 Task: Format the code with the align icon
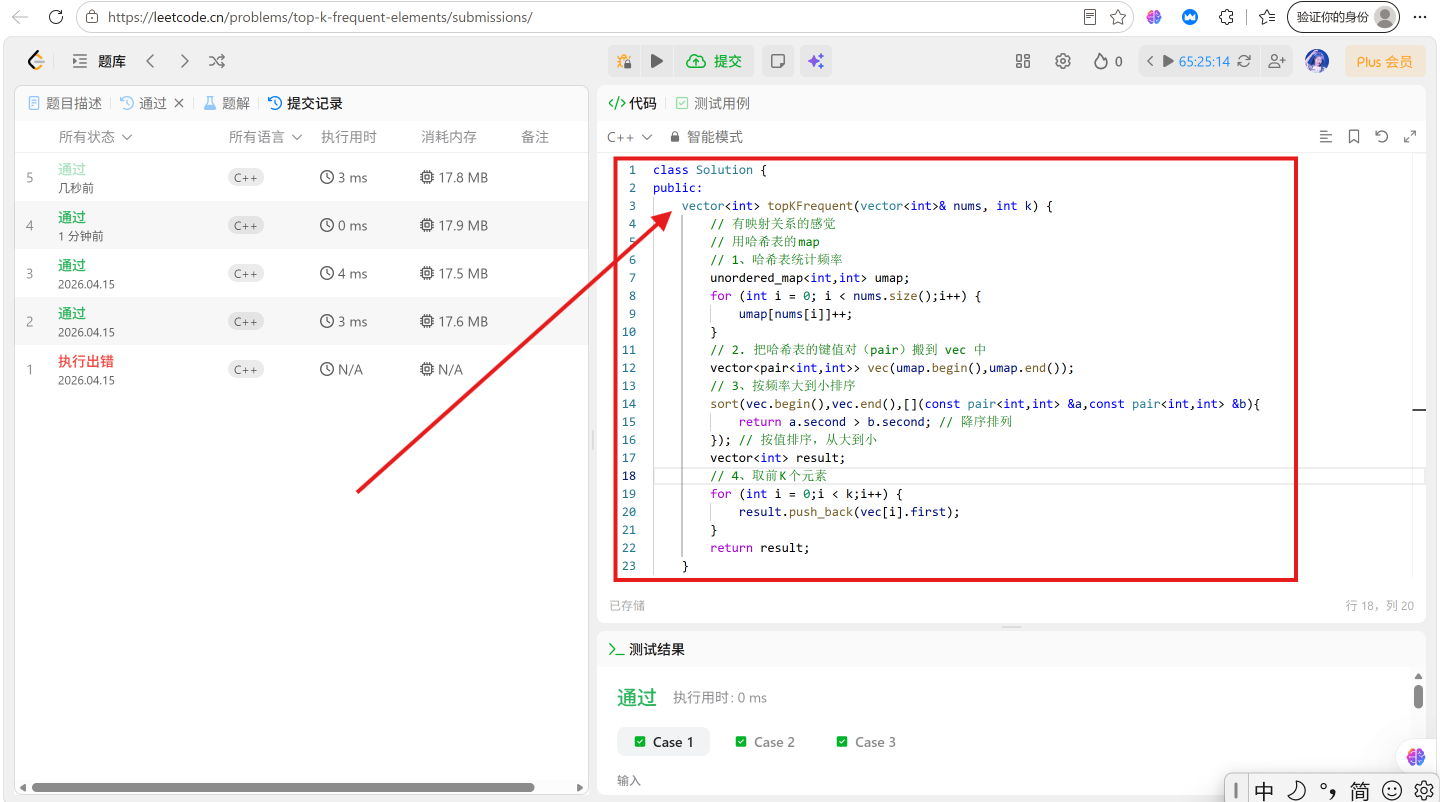1326,137
